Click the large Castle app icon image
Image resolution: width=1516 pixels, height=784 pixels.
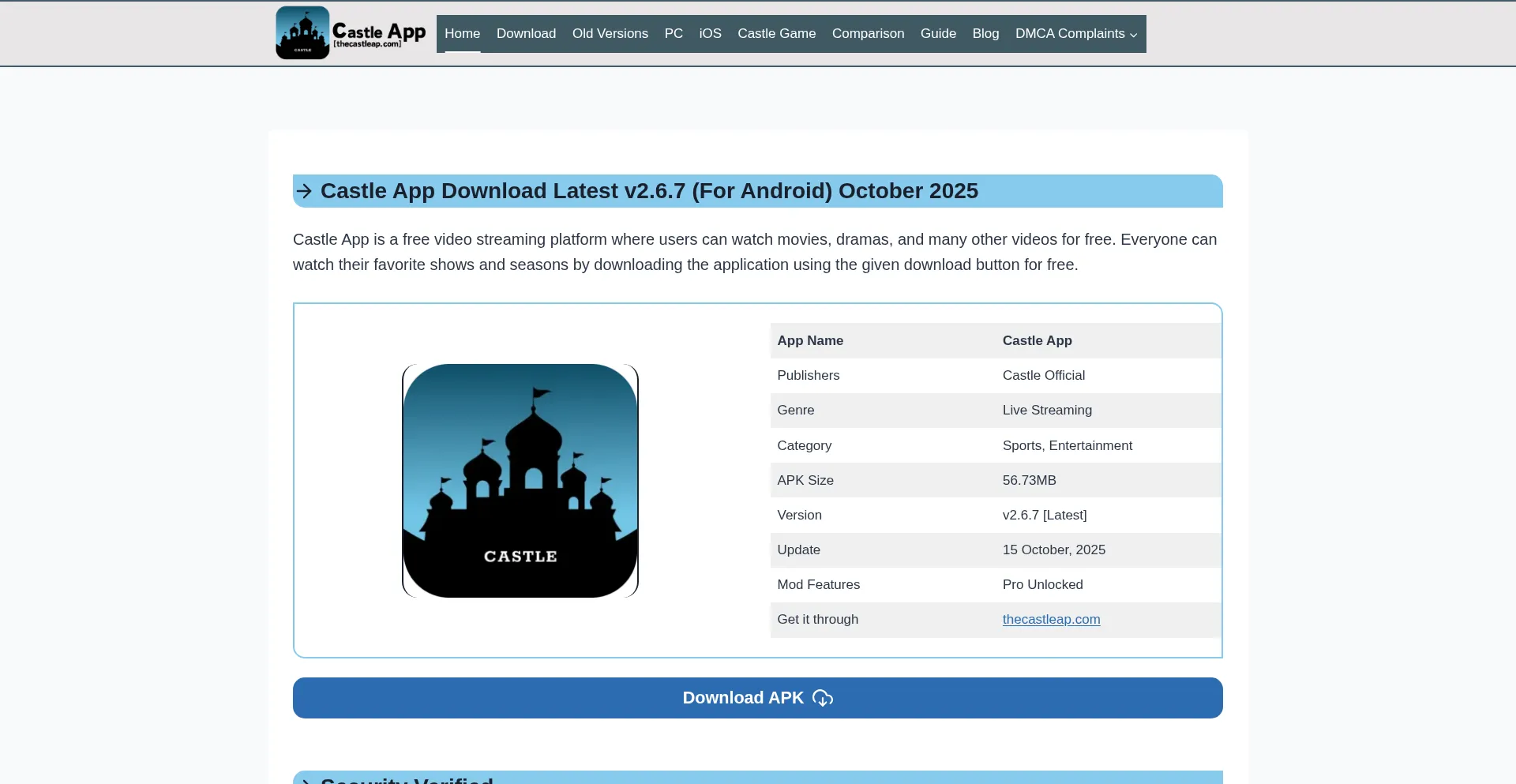[520, 480]
